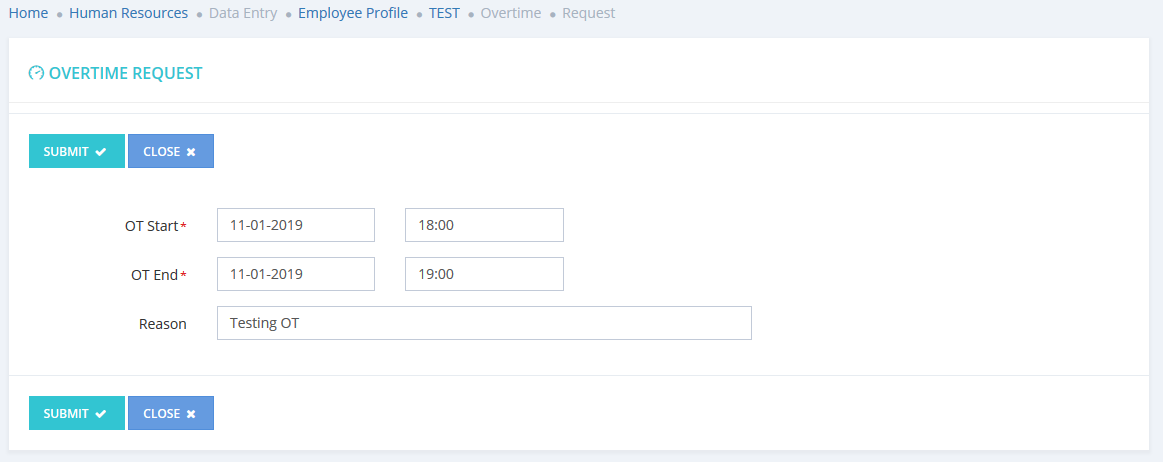Click the checkmark icon on the top Submit button
The image size is (1163, 462).
point(101,152)
